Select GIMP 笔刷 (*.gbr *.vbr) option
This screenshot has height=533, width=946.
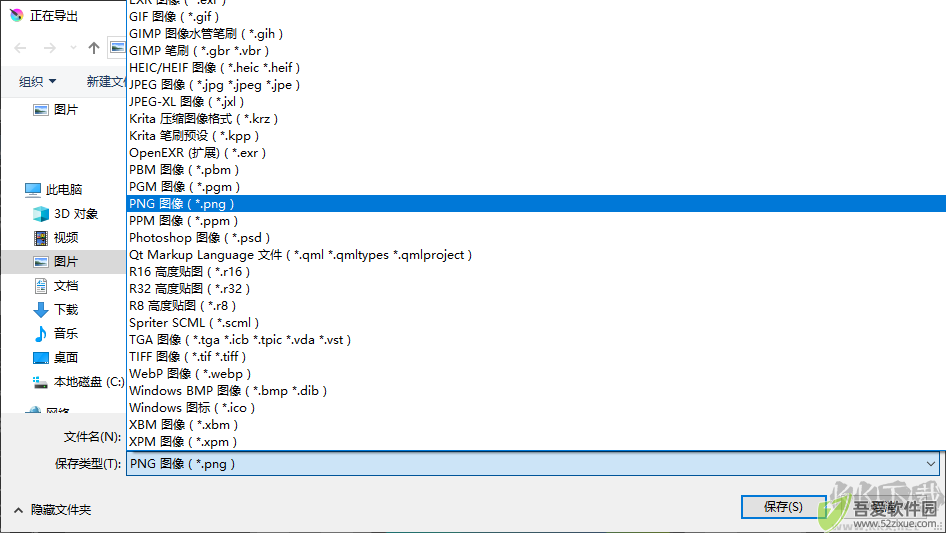[536, 51]
